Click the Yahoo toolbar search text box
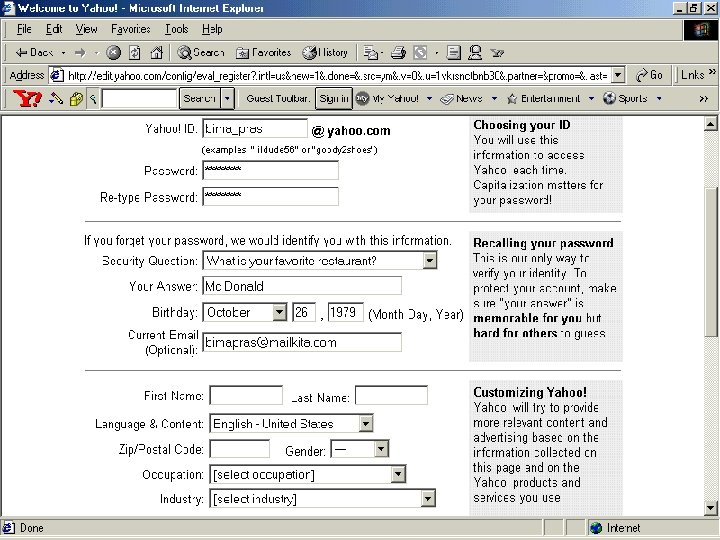The height and width of the screenshot is (540, 720). click(139, 98)
